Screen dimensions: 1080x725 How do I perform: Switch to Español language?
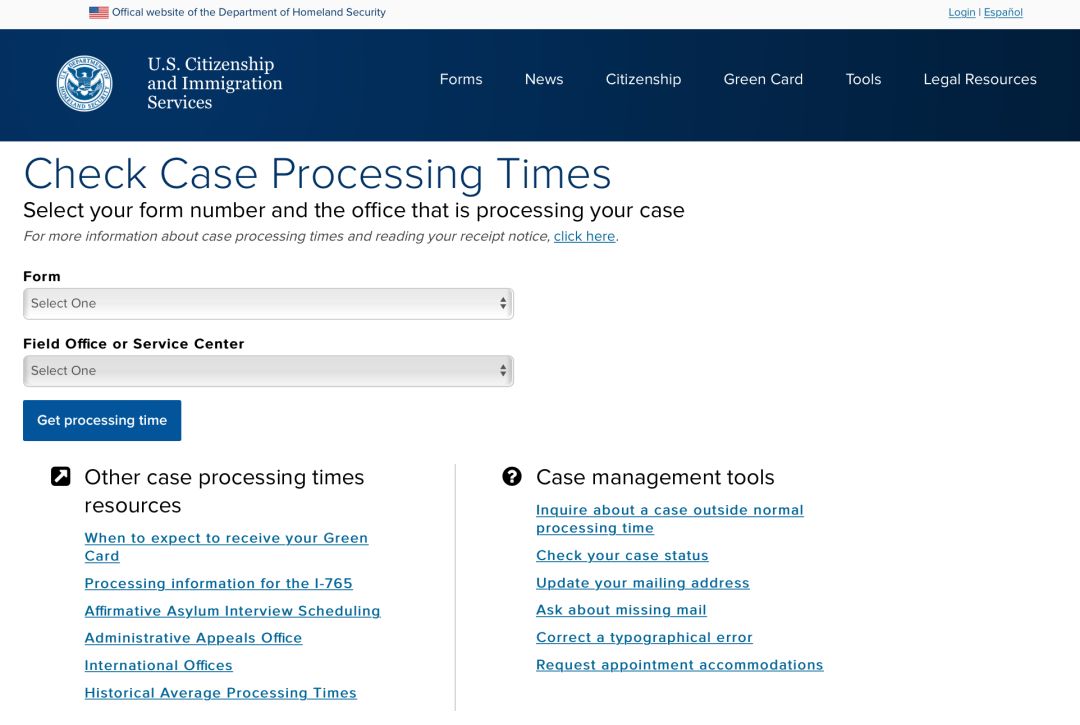point(1003,13)
